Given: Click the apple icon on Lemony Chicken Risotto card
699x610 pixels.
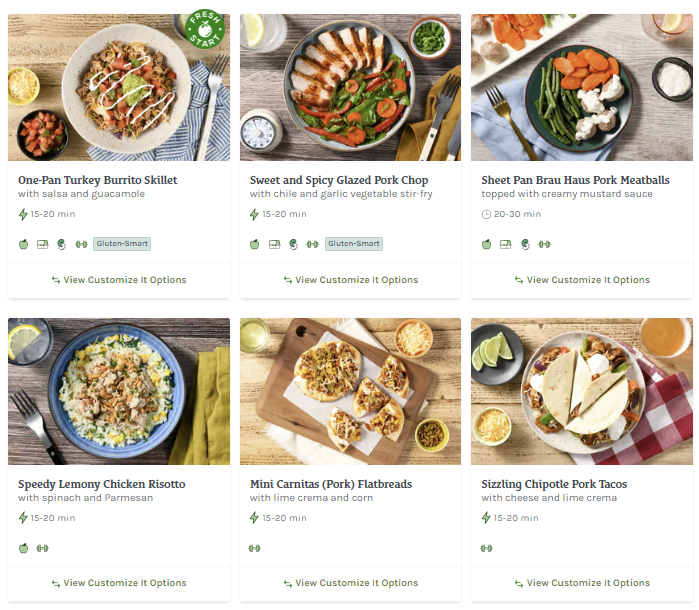Looking at the screenshot, I should point(23,548).
